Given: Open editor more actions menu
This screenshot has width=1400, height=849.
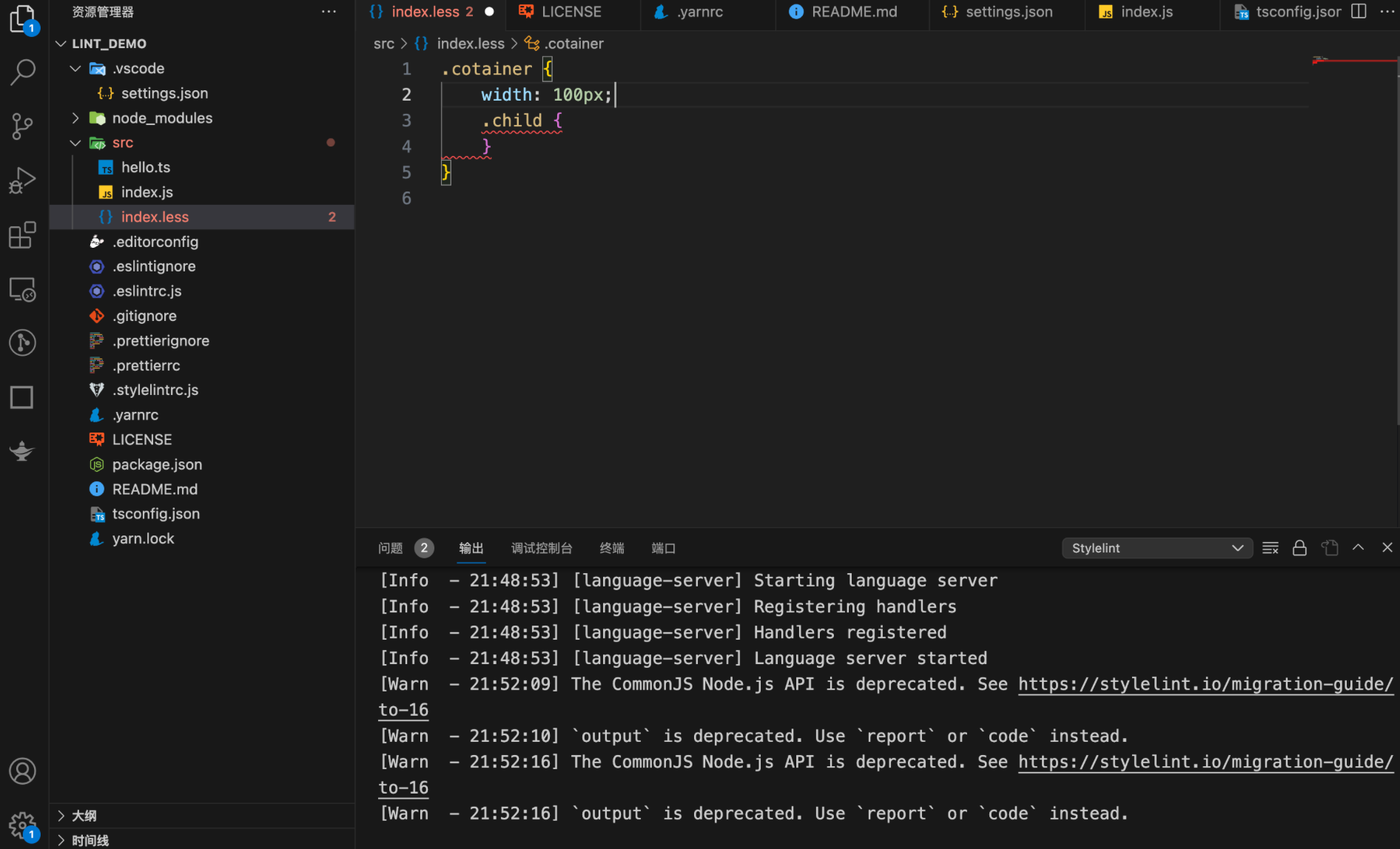Looking at the screenshot, I should tap(1387, 12).
